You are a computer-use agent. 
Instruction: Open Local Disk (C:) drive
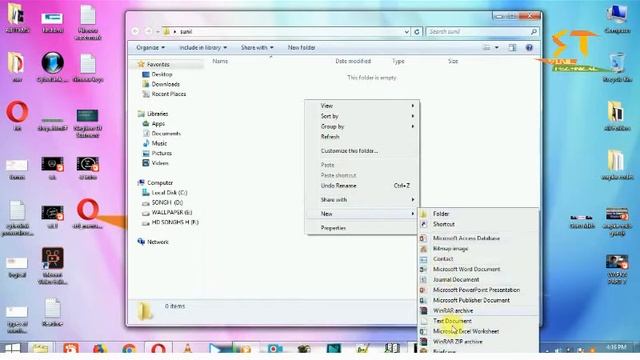pos(169,193)
